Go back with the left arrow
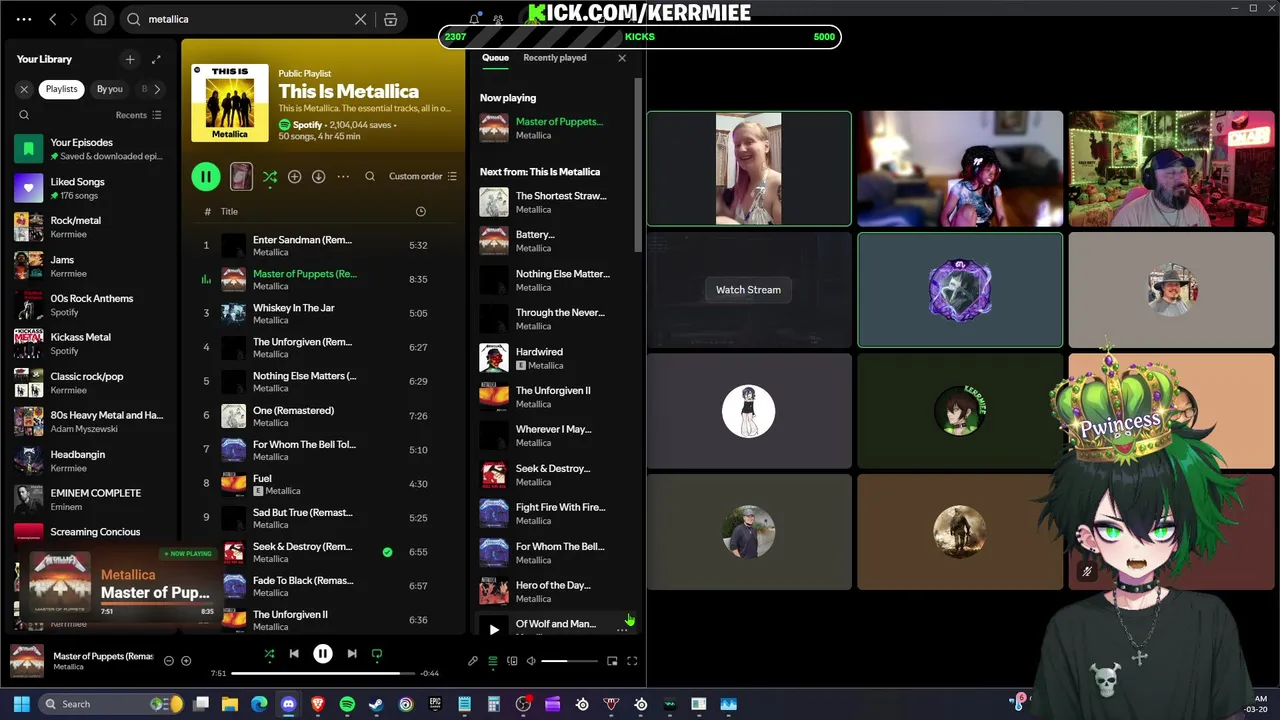The image size is (1280, 720). (53, 19)
